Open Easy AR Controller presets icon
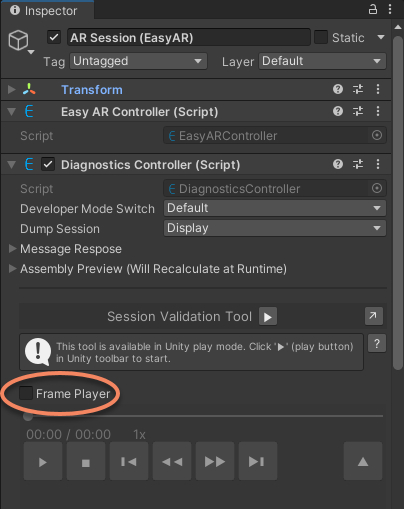The height and width of the screenshot is (509, 404). tap(358, 111)
